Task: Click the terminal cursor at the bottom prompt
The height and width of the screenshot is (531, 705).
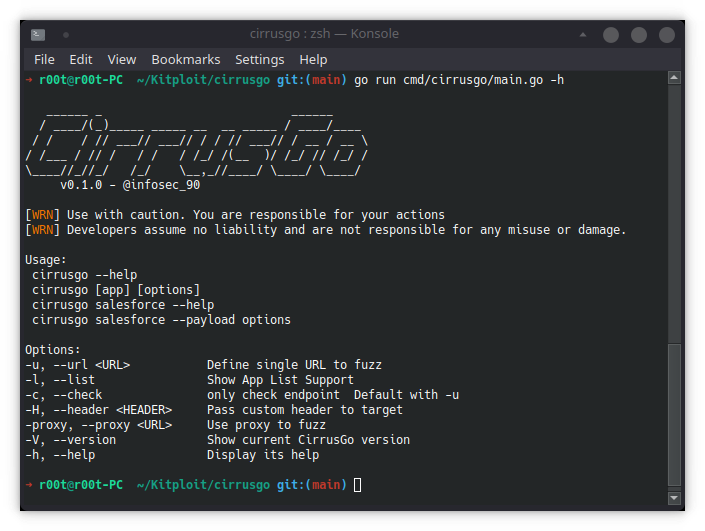Action: pos(357,485)
